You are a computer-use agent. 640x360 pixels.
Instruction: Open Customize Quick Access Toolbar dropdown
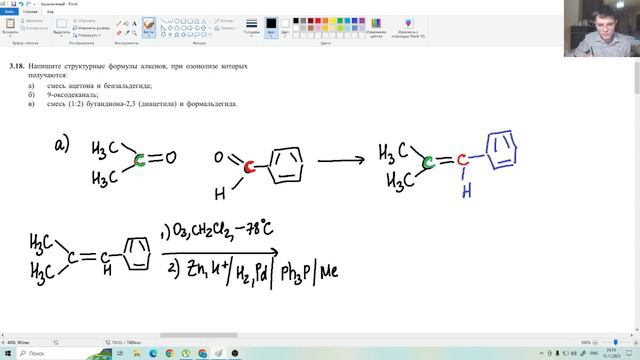tap(34, 4)
